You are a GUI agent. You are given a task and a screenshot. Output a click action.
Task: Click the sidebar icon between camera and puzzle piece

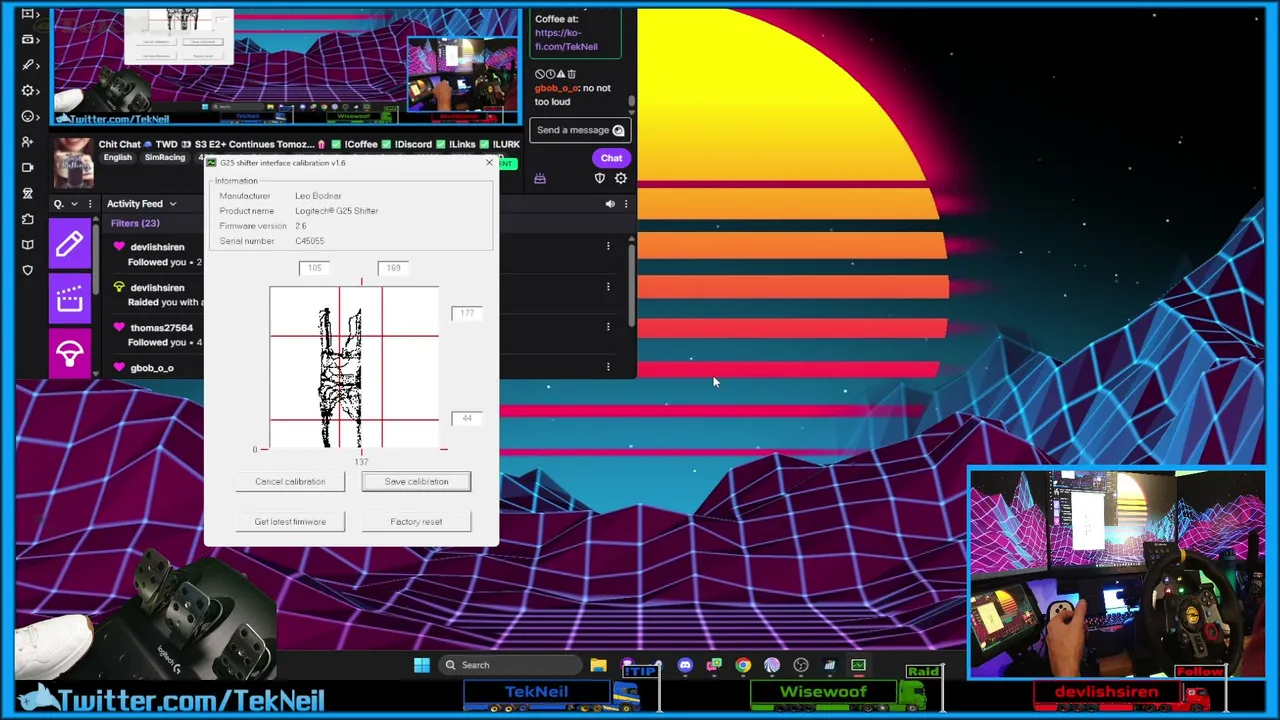pos(27,193)
